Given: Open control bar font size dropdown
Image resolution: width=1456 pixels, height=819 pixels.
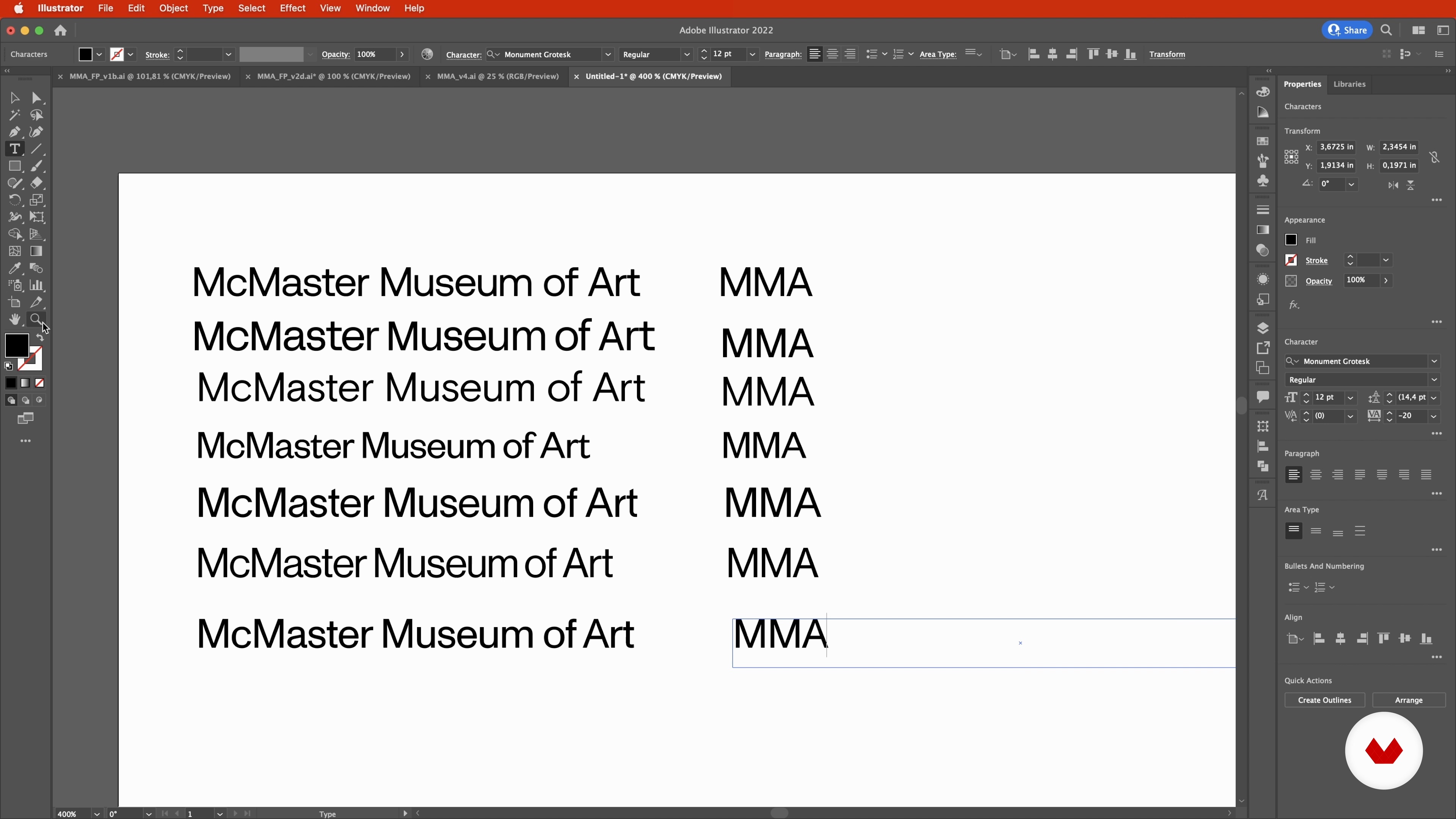Looking at the screenshot, I should (752, 54).
